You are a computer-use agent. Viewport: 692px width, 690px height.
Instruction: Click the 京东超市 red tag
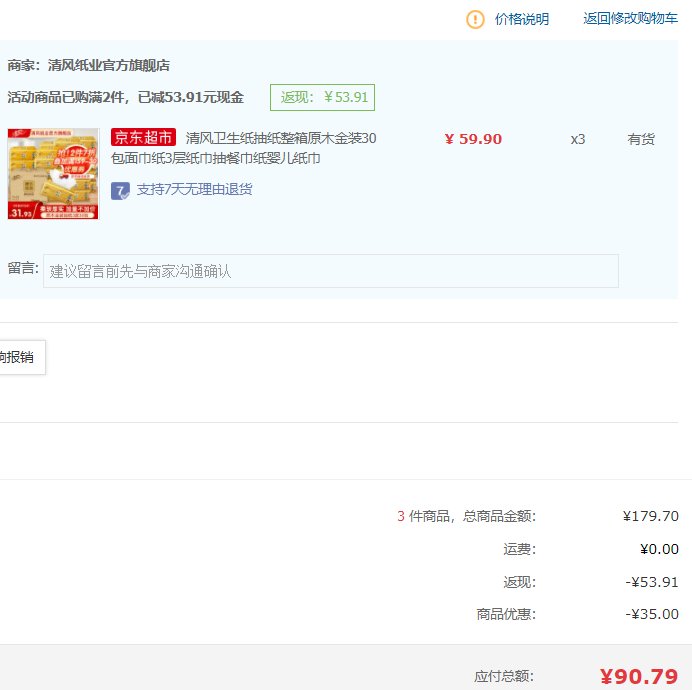(x=143, y=137)
